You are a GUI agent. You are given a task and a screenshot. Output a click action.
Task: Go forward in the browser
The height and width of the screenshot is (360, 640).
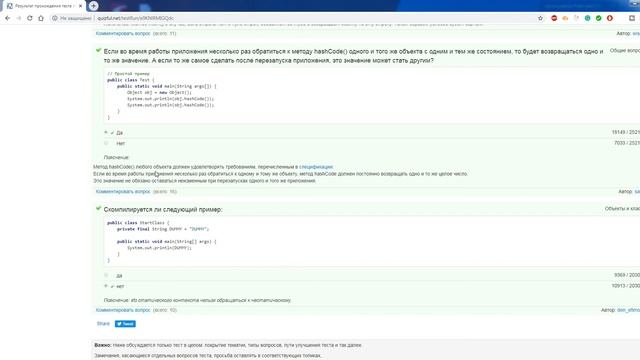19,18
